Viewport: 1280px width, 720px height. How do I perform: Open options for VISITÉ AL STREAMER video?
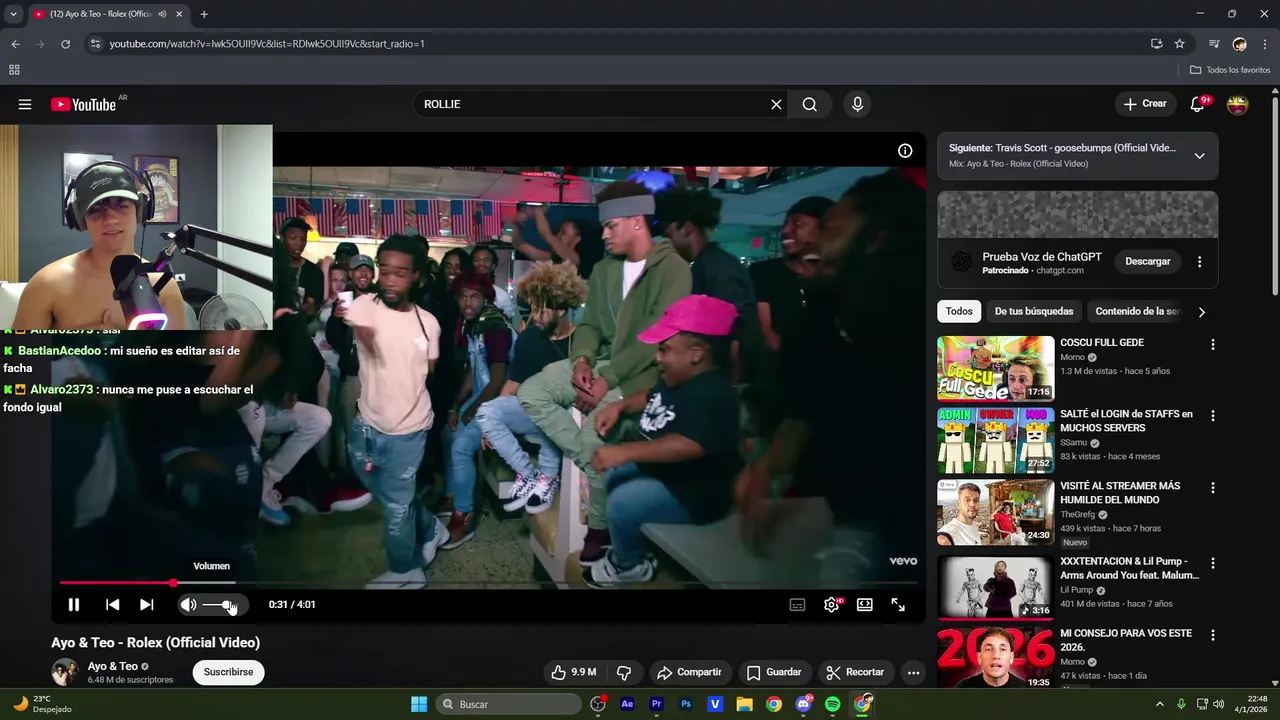click(1213, 488)
